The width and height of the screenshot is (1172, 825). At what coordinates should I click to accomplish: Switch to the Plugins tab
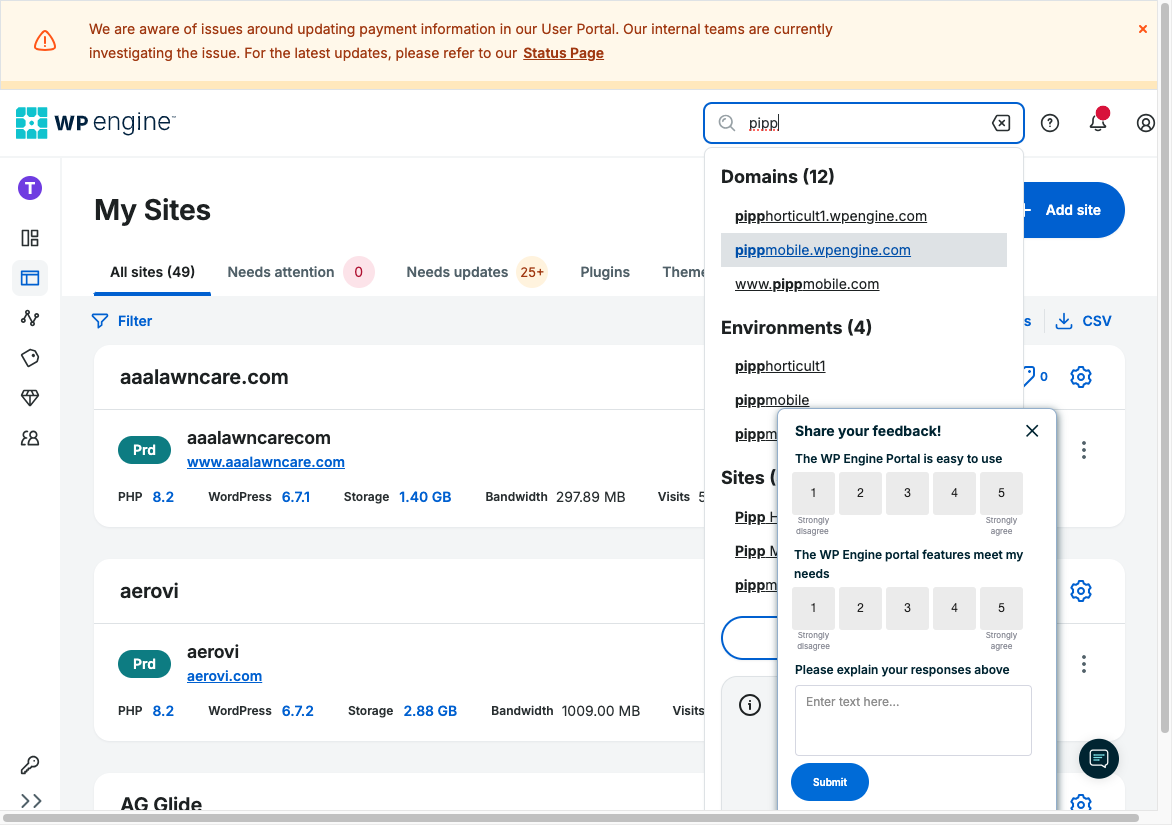point(605,272)
